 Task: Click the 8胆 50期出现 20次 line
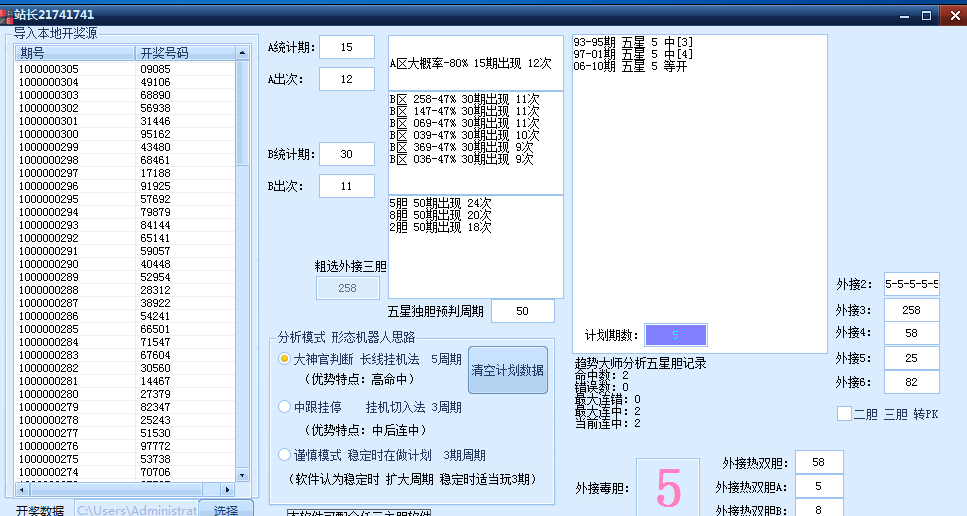click(440, 215)
